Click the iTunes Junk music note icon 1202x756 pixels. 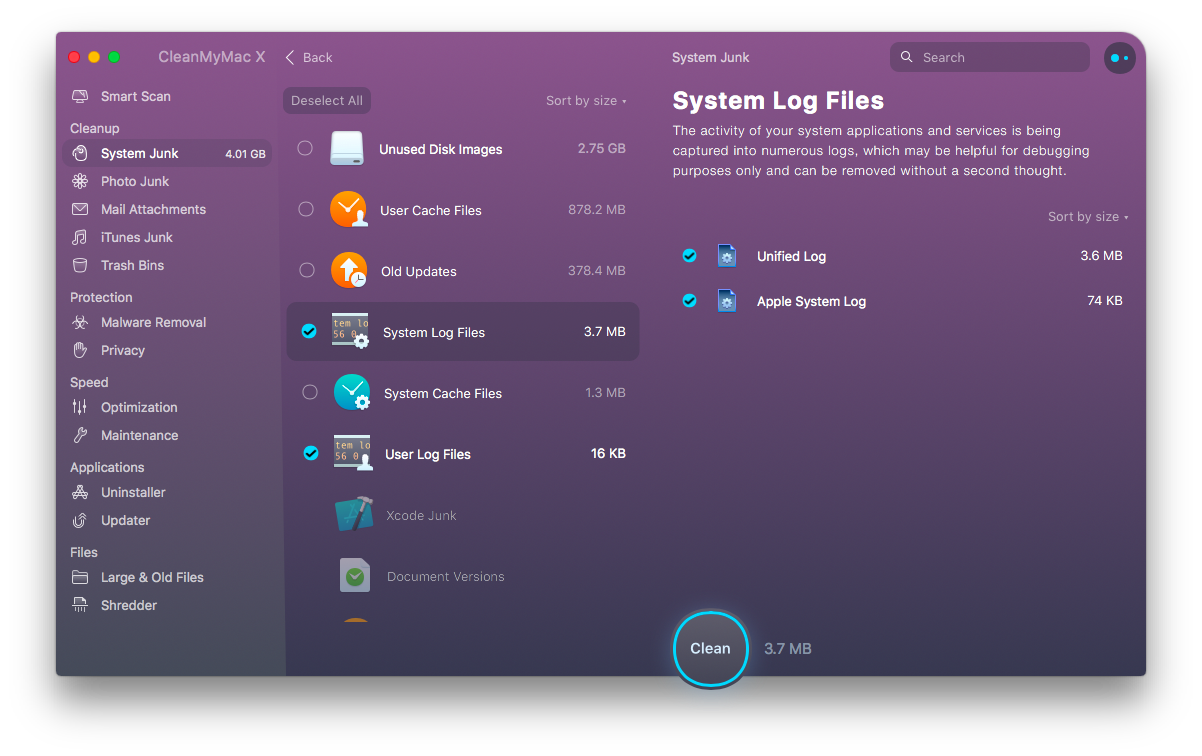[80, 238]
